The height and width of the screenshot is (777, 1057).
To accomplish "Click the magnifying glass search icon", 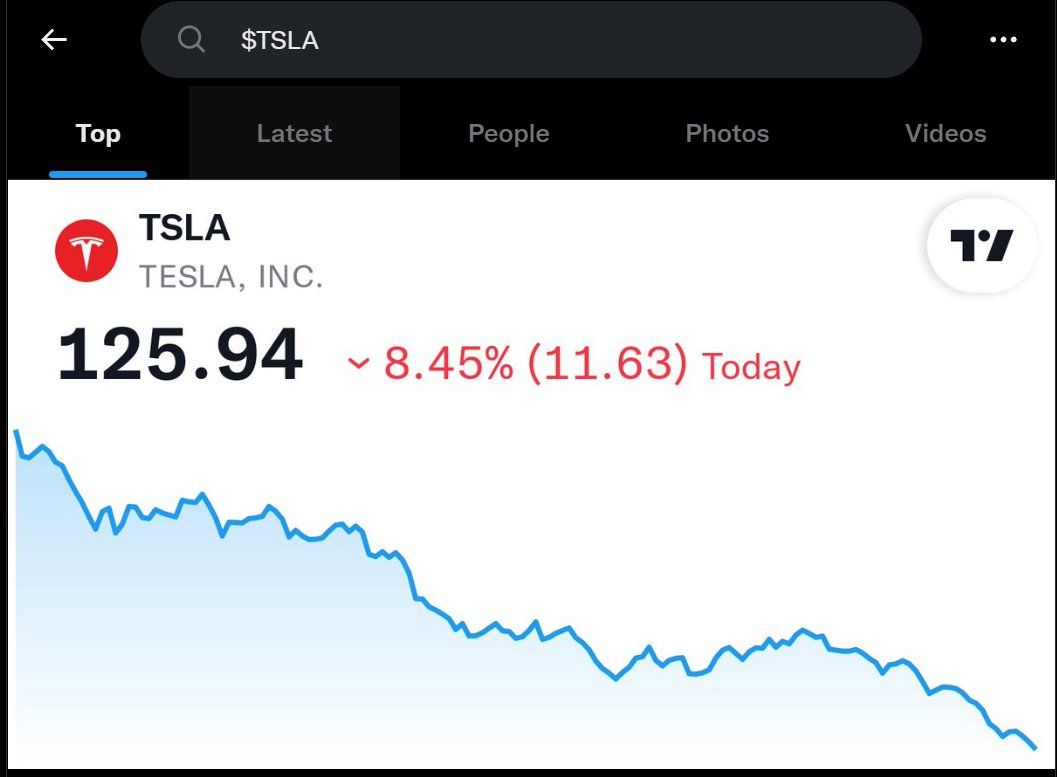I will click(x=190, y=40).
